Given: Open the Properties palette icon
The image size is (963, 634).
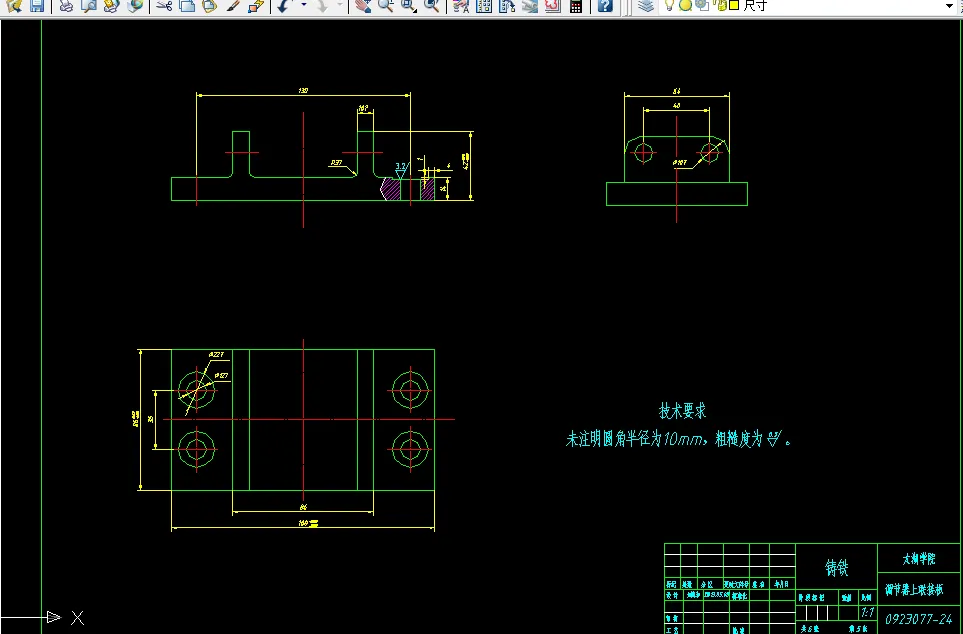Looking at the screenshot, I should pos(461,6).
